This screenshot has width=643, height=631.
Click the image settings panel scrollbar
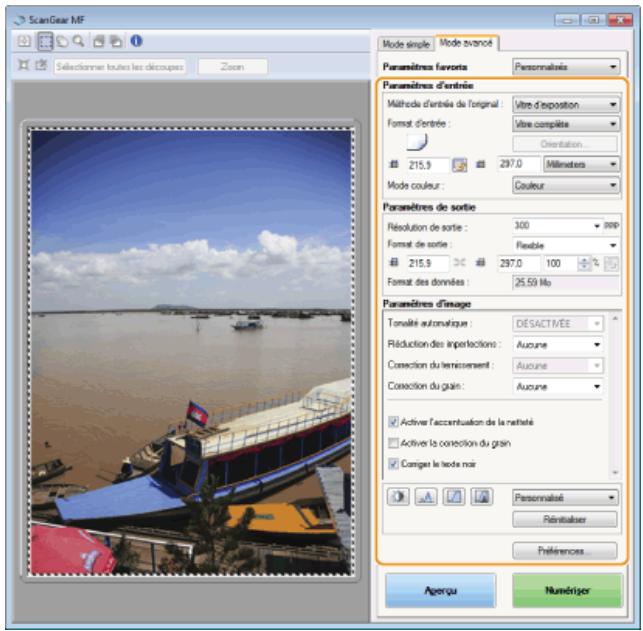615,395
